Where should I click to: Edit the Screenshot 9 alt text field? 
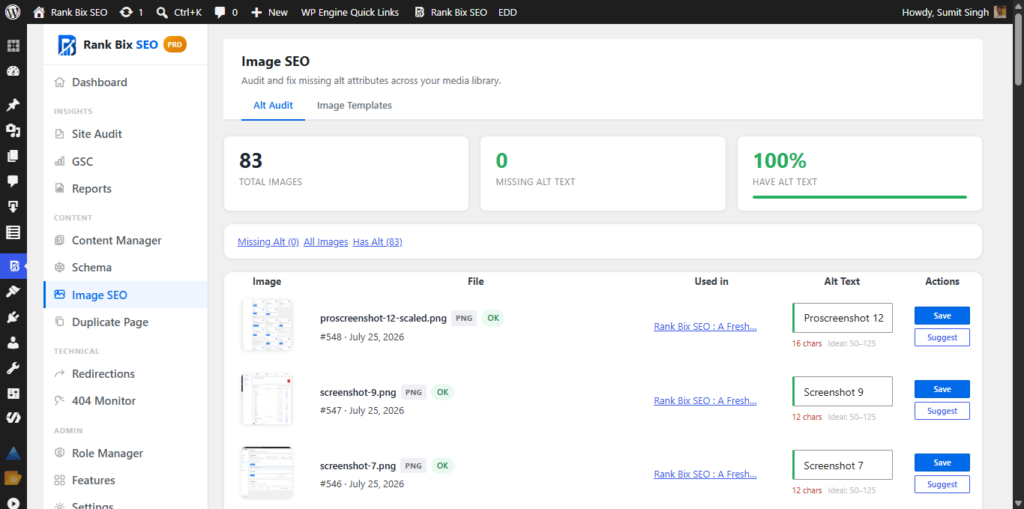pos(842,391)
